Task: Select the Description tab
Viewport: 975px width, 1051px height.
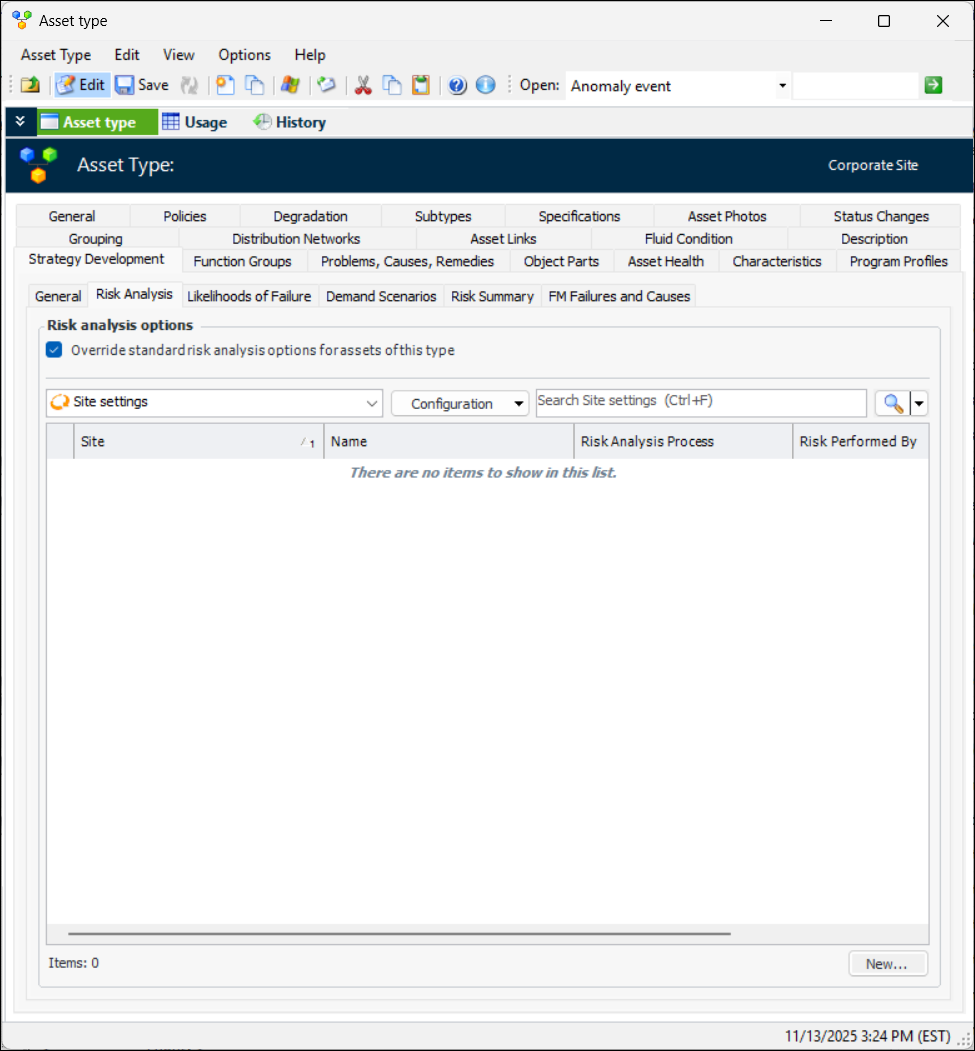Action: point(874,239)
